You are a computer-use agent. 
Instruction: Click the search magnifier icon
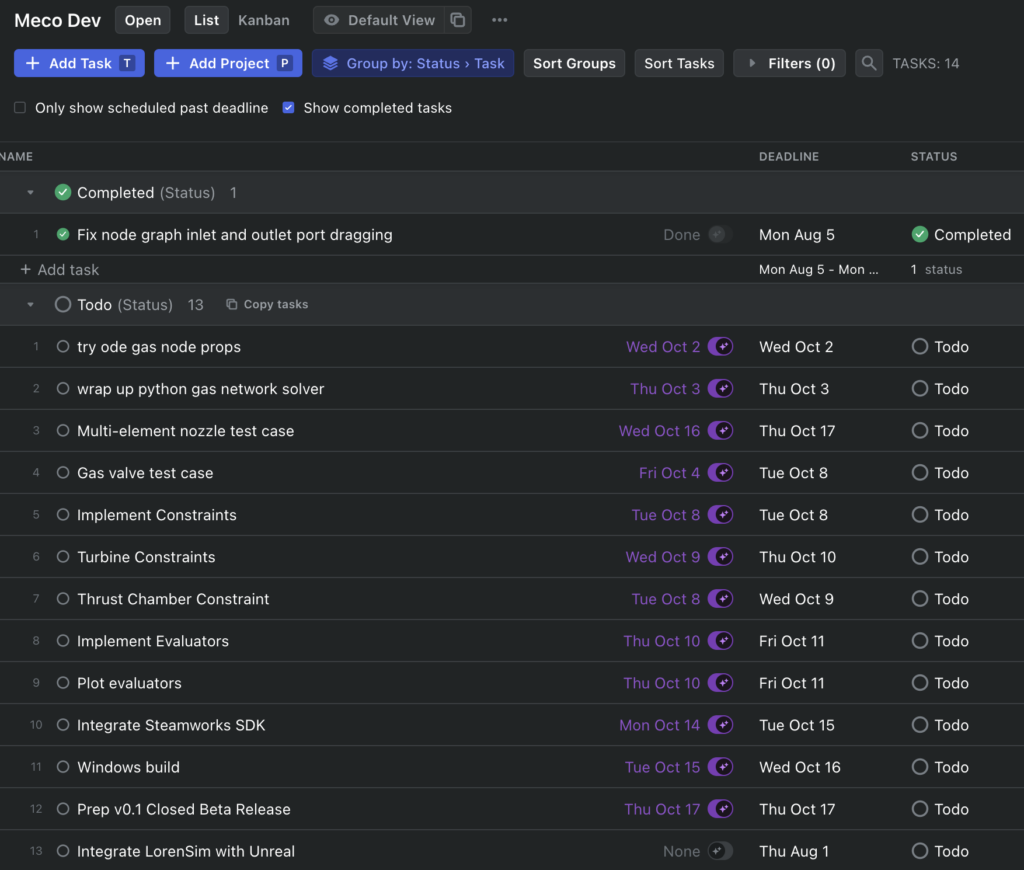(x=869, y=63)
